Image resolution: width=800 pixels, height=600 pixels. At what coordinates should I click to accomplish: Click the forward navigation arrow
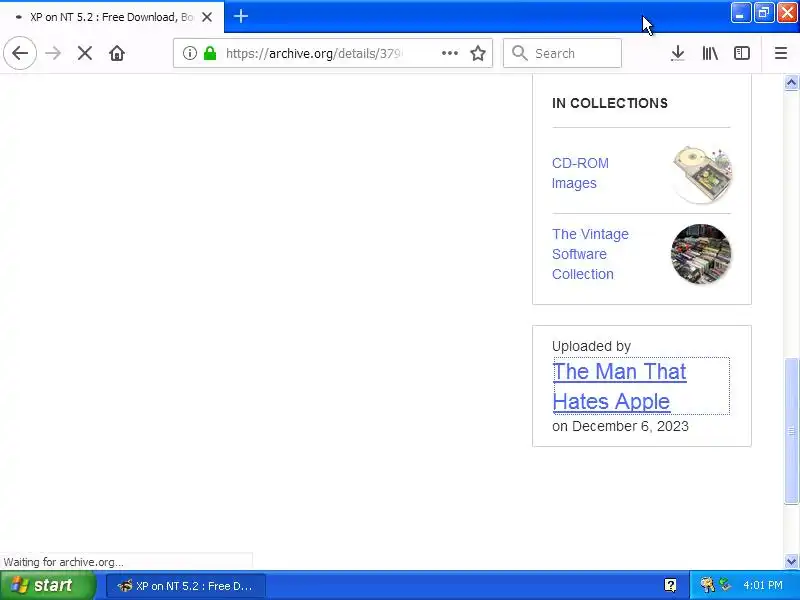tap(53, 53)
